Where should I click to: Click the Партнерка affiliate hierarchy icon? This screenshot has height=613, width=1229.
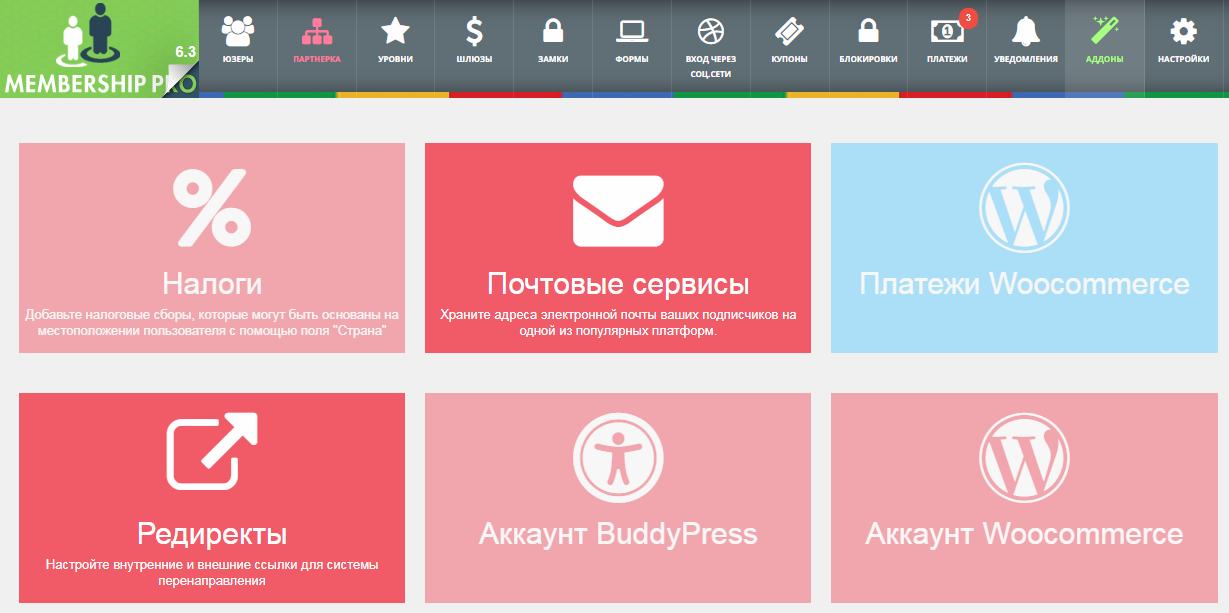click(316, 40)
